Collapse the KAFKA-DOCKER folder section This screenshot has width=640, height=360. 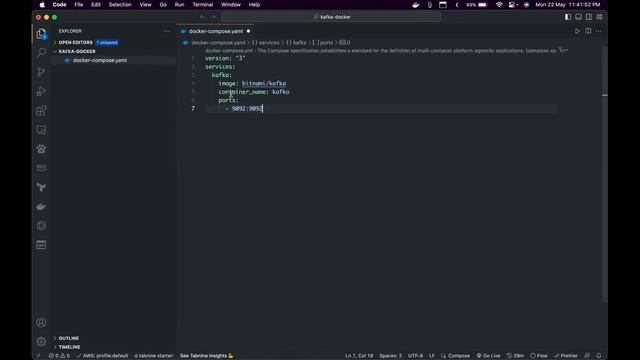point(77,51)
